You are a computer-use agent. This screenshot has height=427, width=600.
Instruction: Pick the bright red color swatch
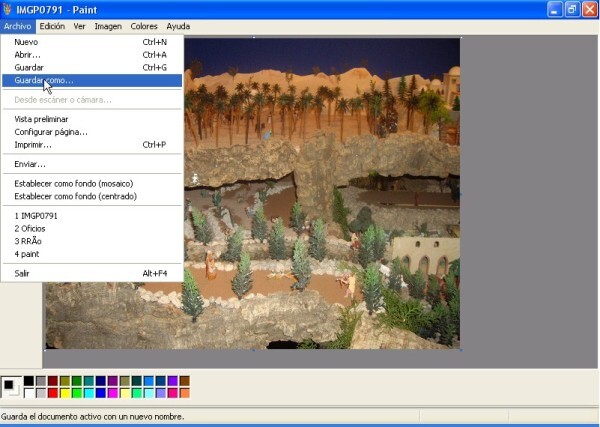tap(53, 393)
